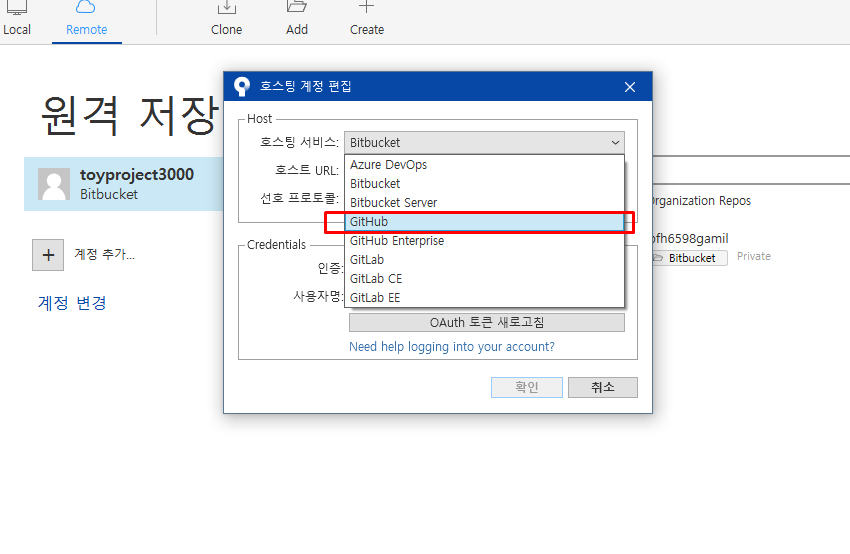The width and height of the screenshot is (850, 554).
Task: Switch to the Local tab
Action: [17, 20]
